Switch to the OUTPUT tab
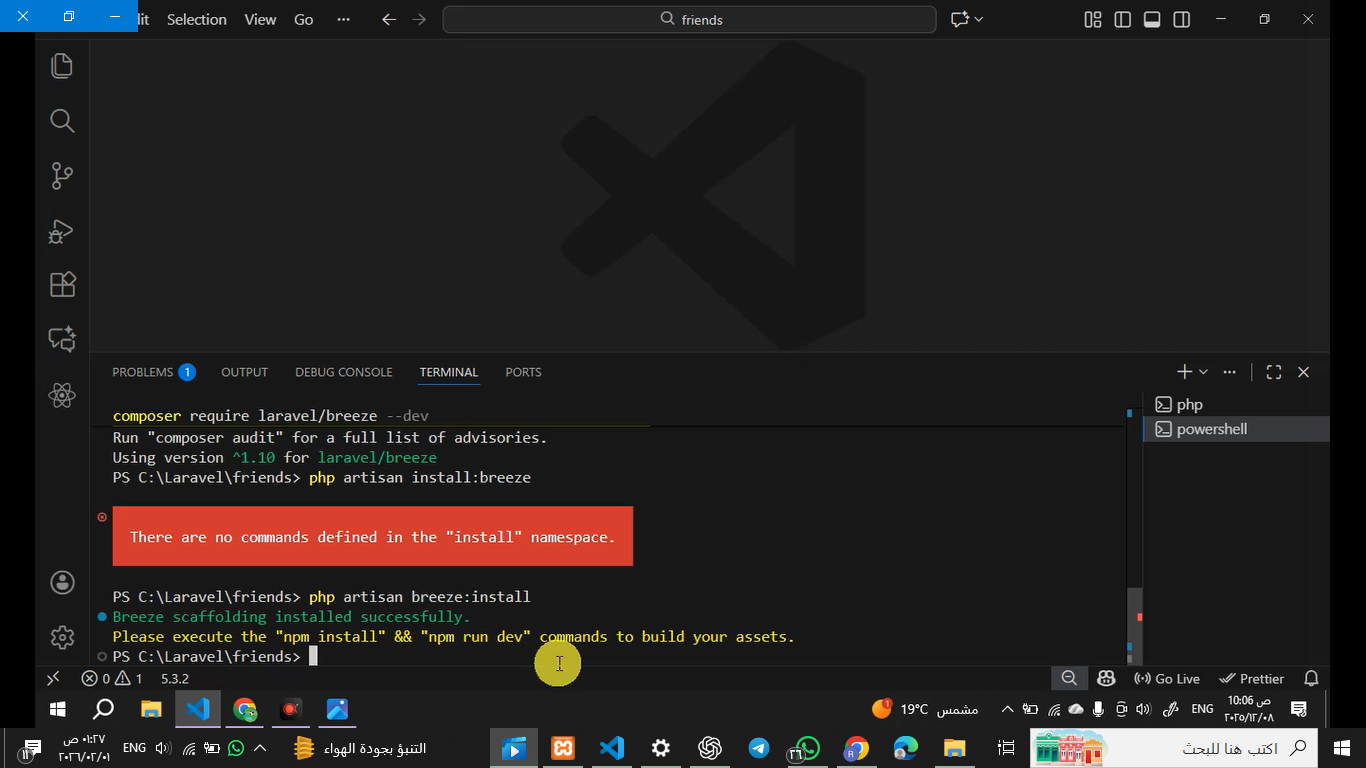Image resolution: width=1366 pixels, height=768 pixels. coord(244,372)
